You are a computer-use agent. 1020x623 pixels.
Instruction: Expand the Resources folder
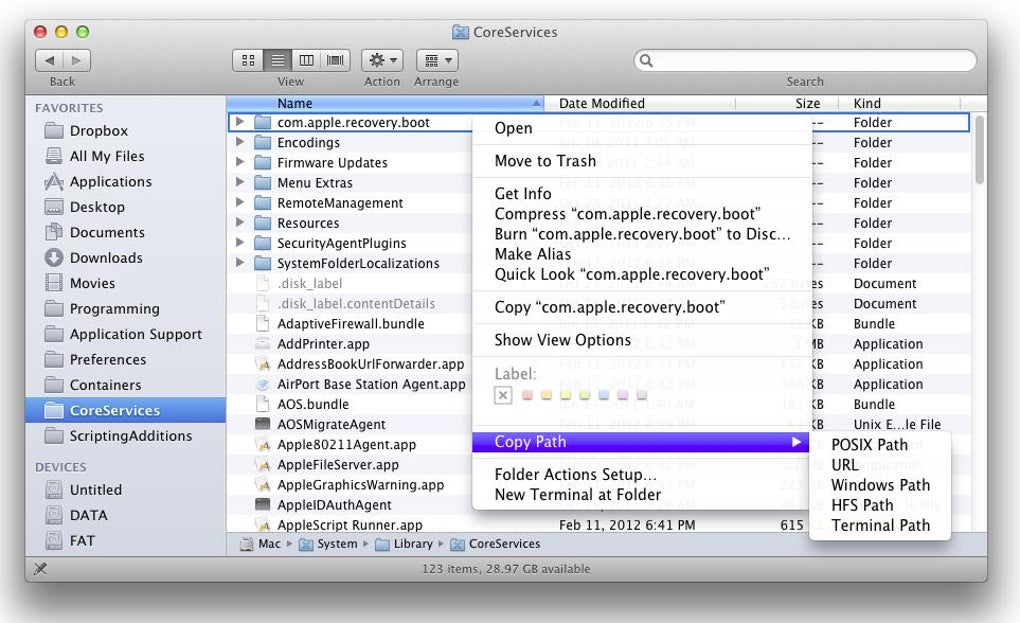(x=239, y=222)
